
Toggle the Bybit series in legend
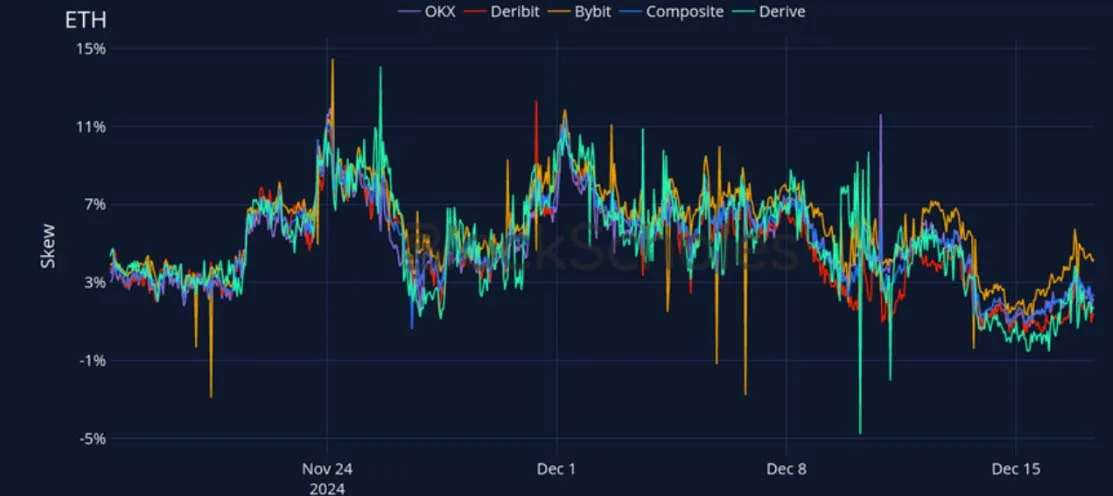coord(581,11)
